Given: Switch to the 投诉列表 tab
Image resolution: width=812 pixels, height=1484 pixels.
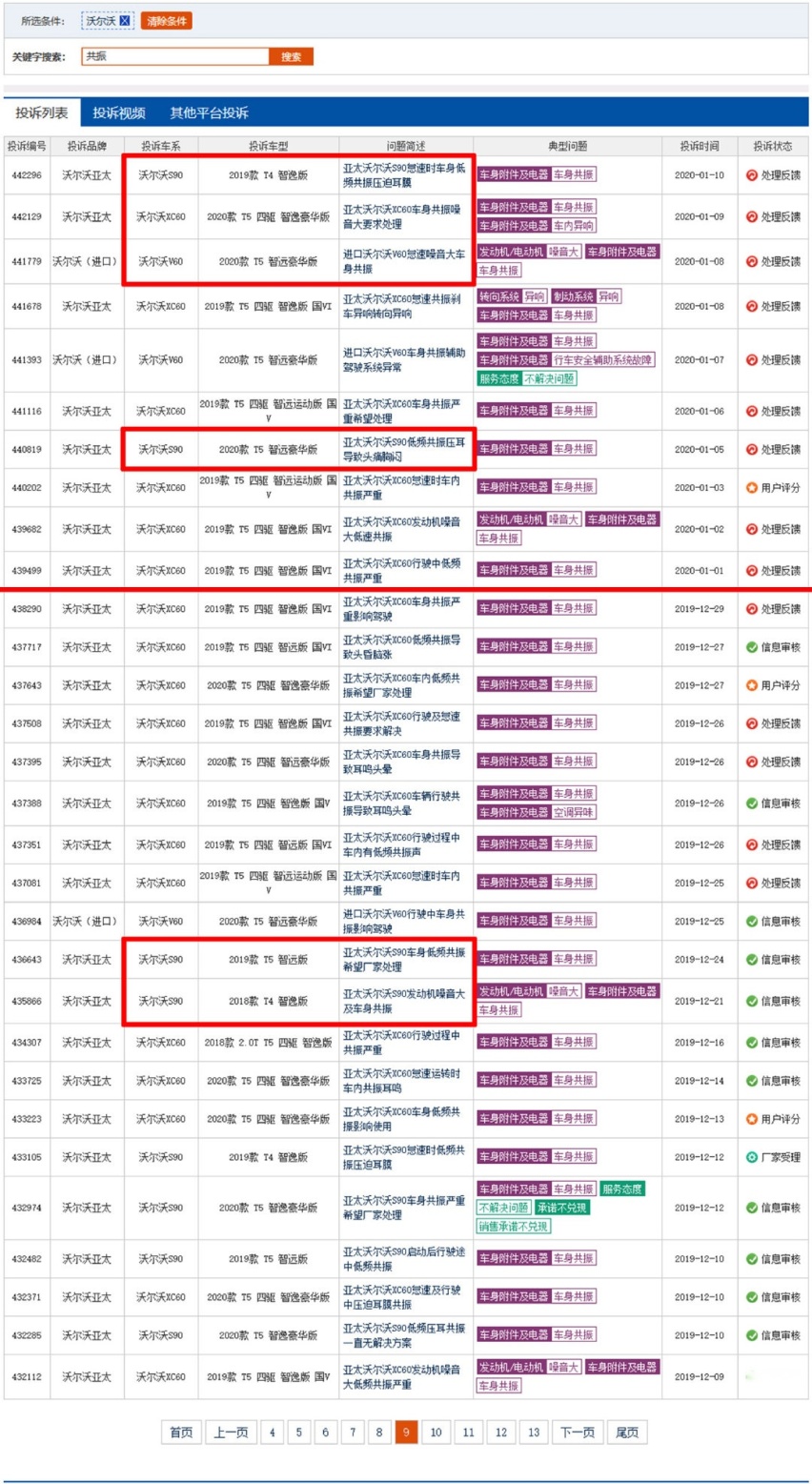Looking at the screenshot, I should coord(42,112).
